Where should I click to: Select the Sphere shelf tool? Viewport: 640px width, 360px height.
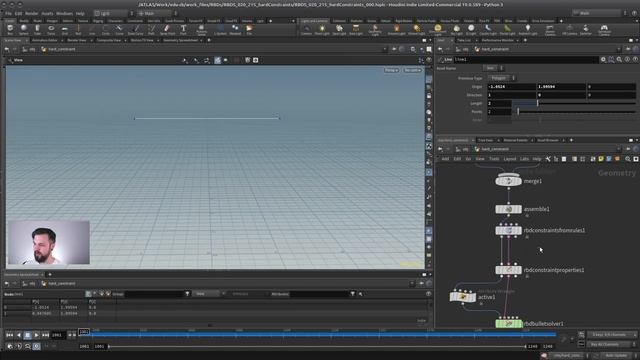coord(24,29)
